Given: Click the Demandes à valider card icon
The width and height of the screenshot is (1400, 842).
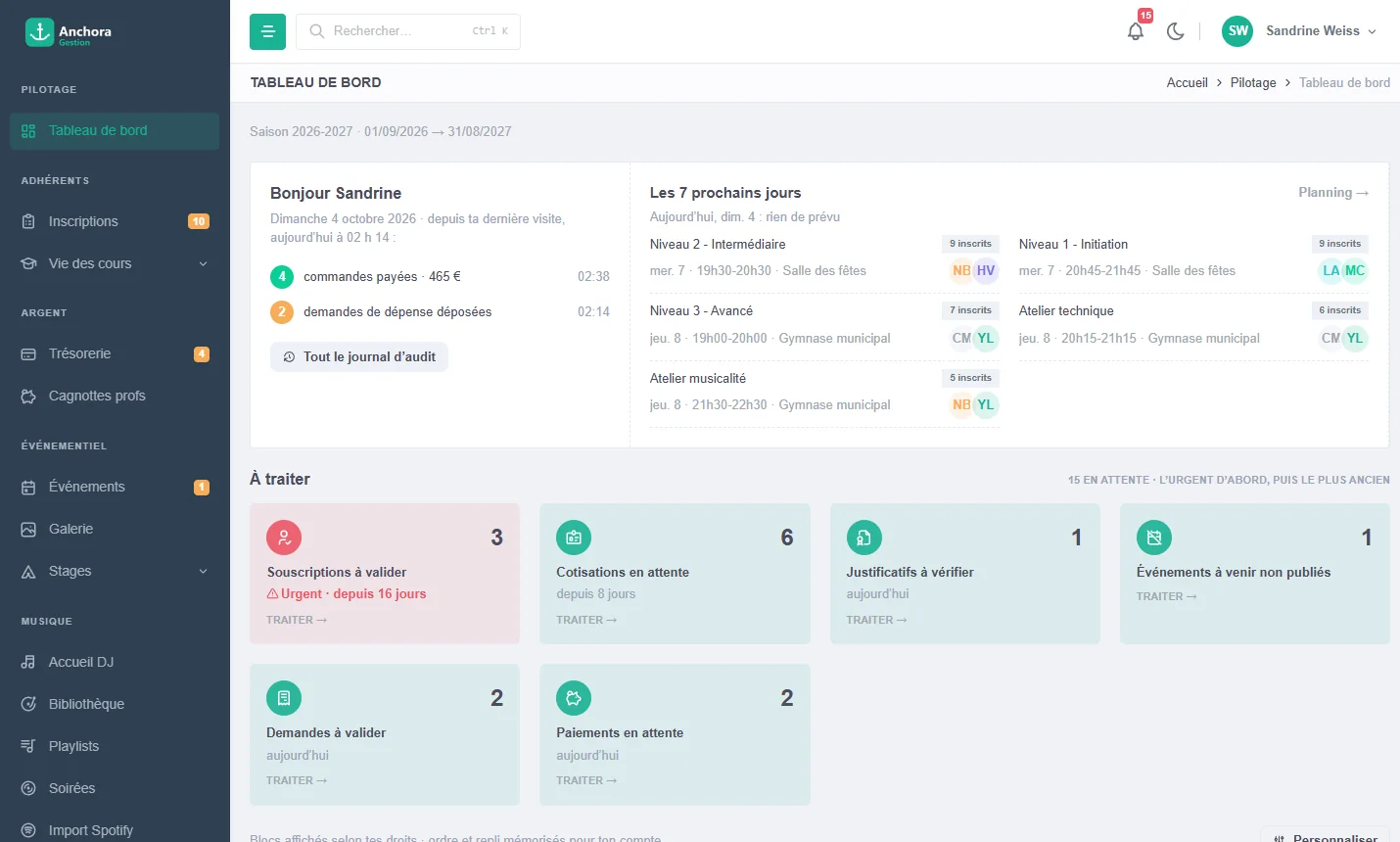Looking at the screenshot, I should point(284,698).
